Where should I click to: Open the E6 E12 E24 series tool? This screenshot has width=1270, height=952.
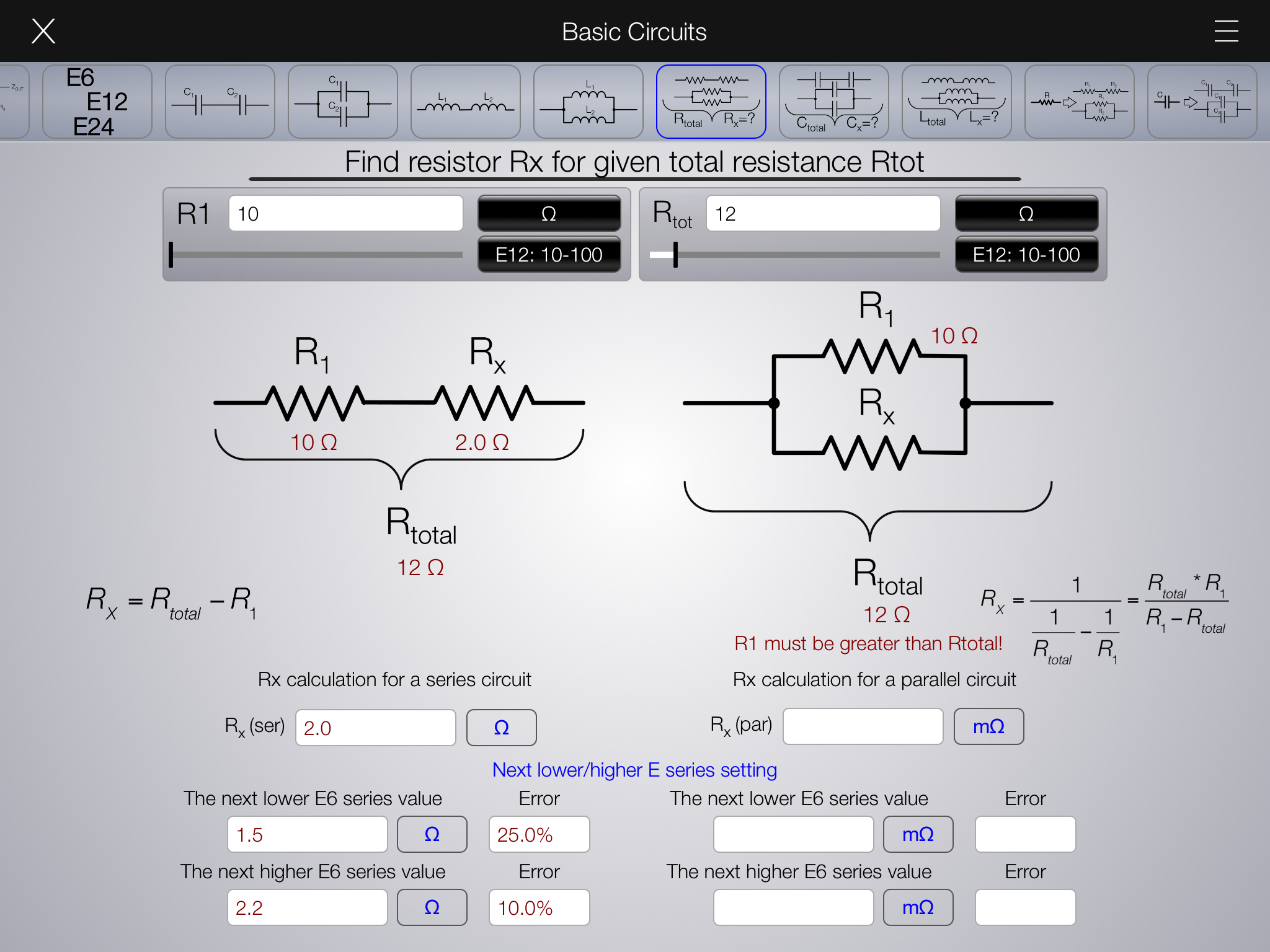click(97, 102)
